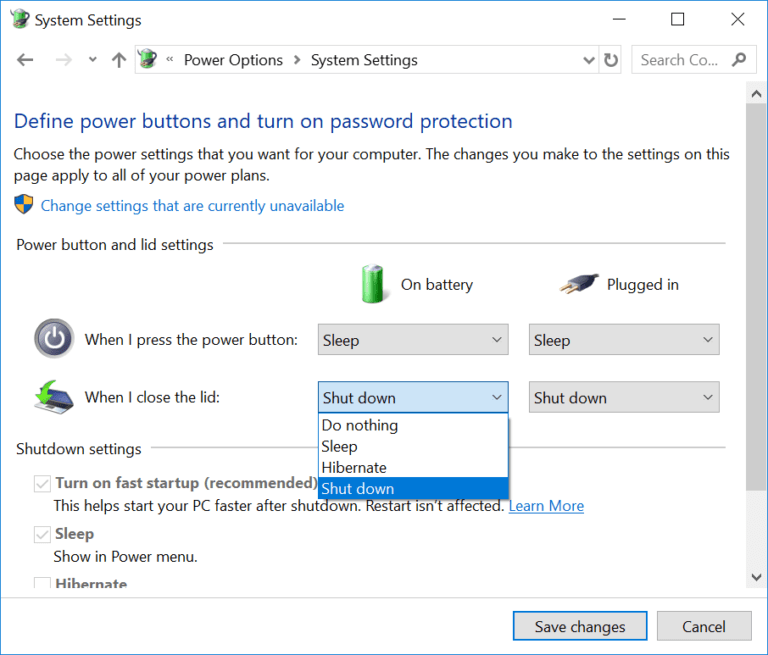The width and height of the screenshot is (768, 655).
Task: Open Change settings that are currently unavailable
Action: click(192, 206)
